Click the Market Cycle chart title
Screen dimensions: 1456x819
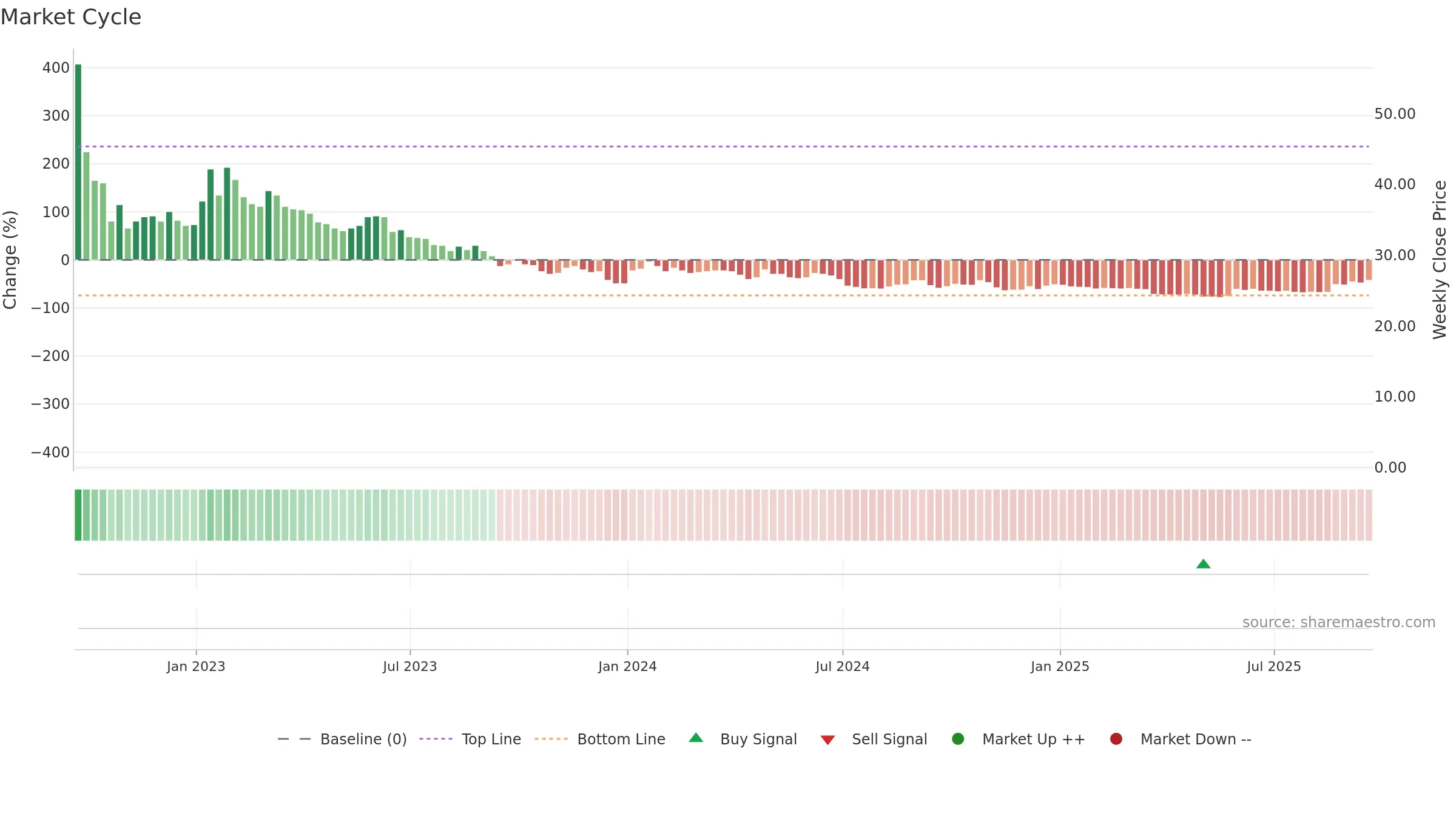coord(71,17)
